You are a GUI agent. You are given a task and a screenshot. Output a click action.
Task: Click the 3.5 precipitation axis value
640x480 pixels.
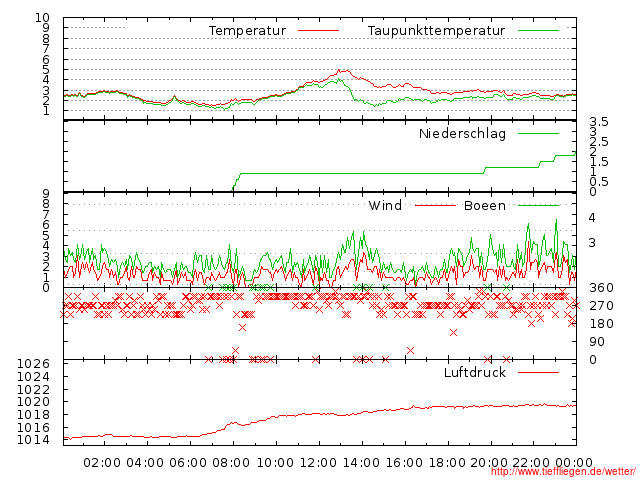pyautogui.click(x=599, y=122)
